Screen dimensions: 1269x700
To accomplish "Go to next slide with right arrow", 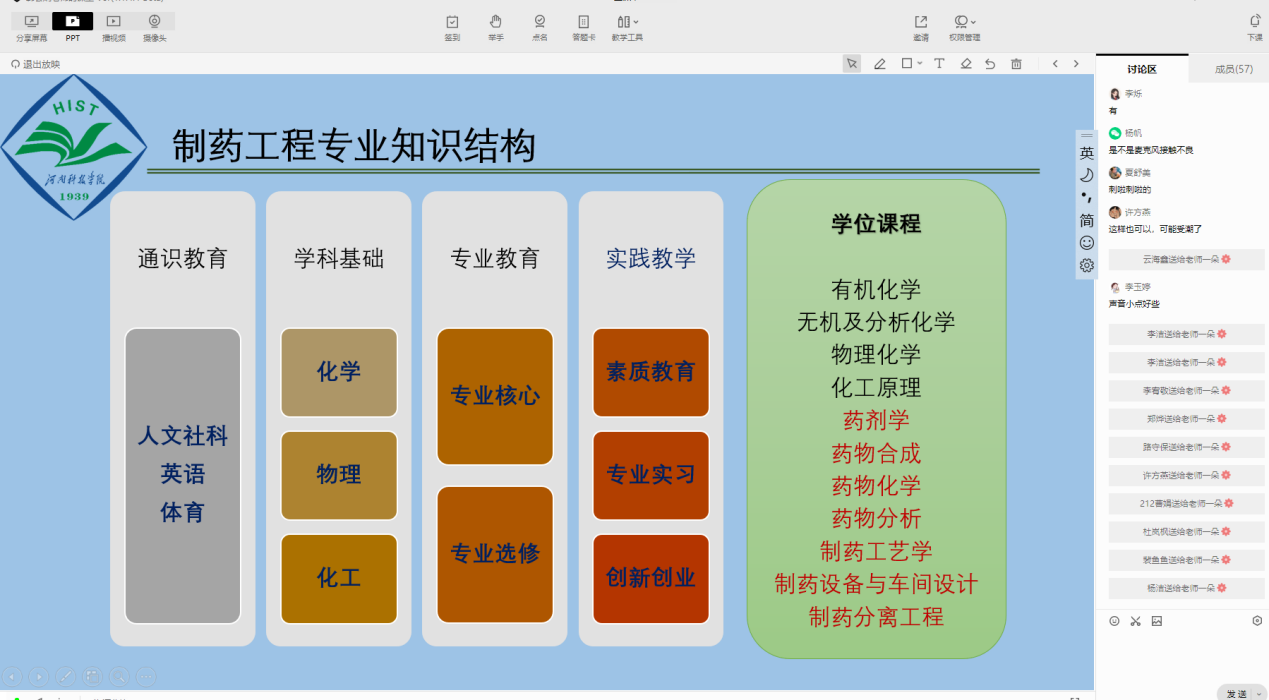I will [x=1076, y=63].
